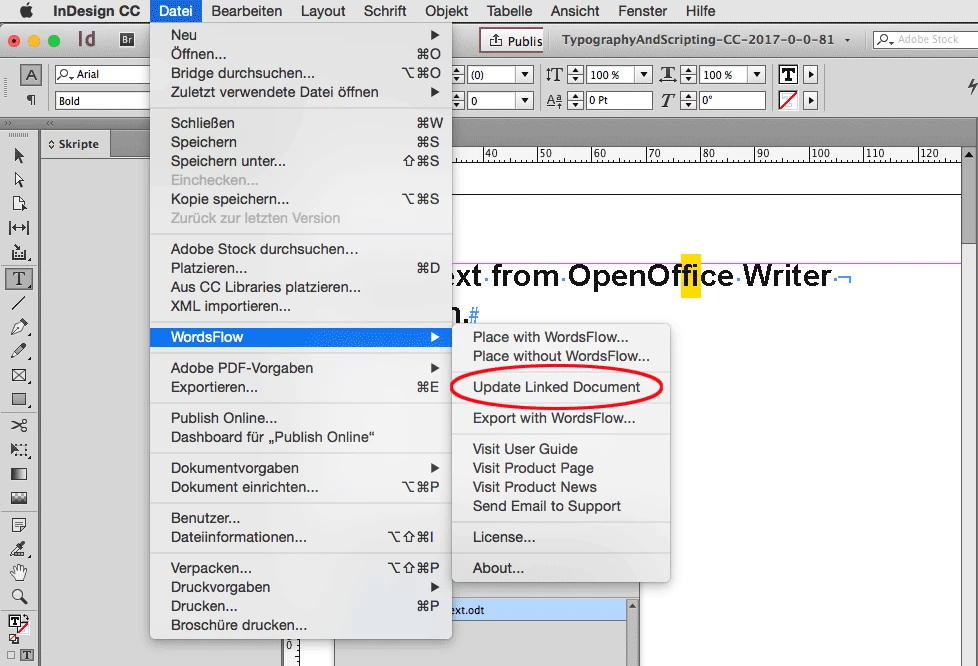This screenshot has height=666, width=978.
Task: Click the paragraph formatting controls icon
Action: pyautogui.click(x=31, y=100)
